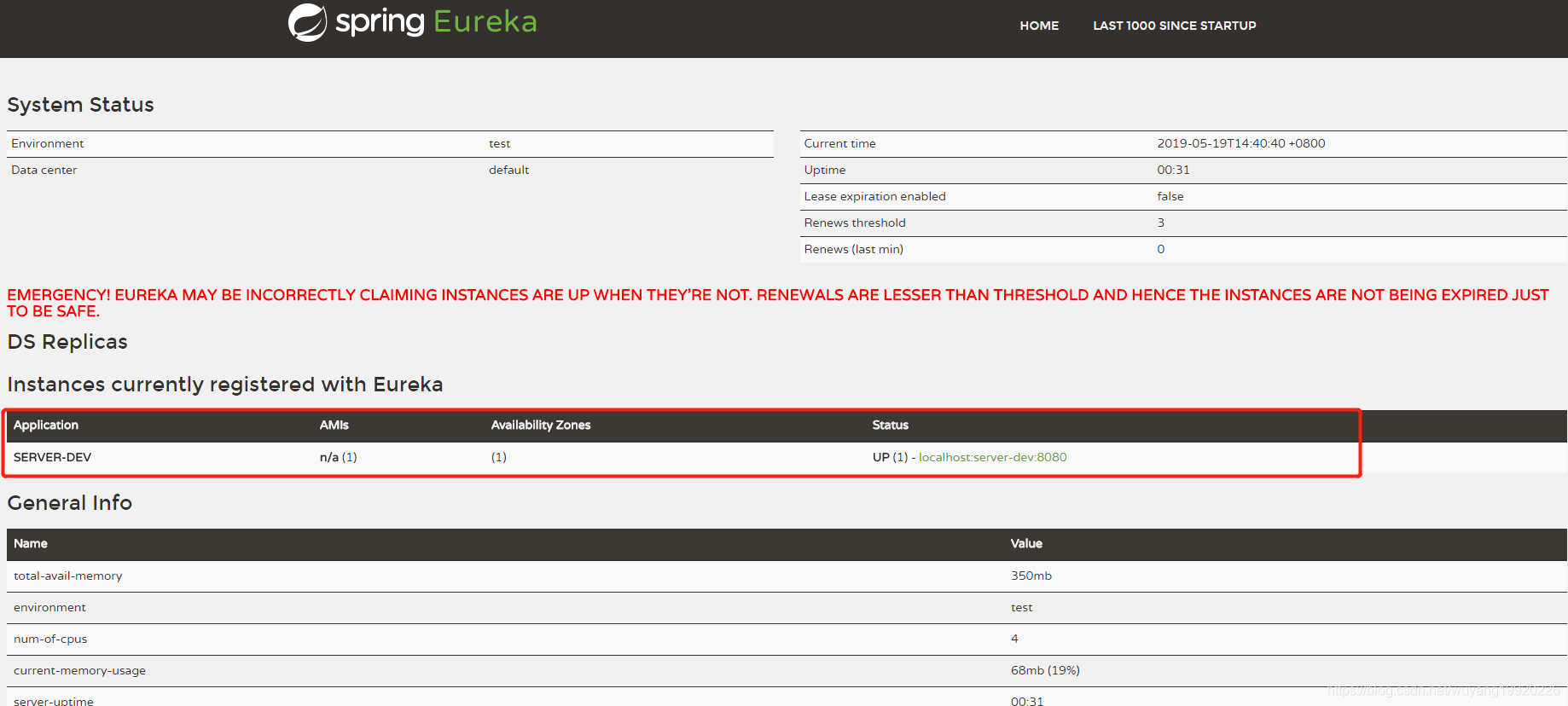Select the default data center value
The height and width of the screenshot is (706, 1568).
[509, 170]
